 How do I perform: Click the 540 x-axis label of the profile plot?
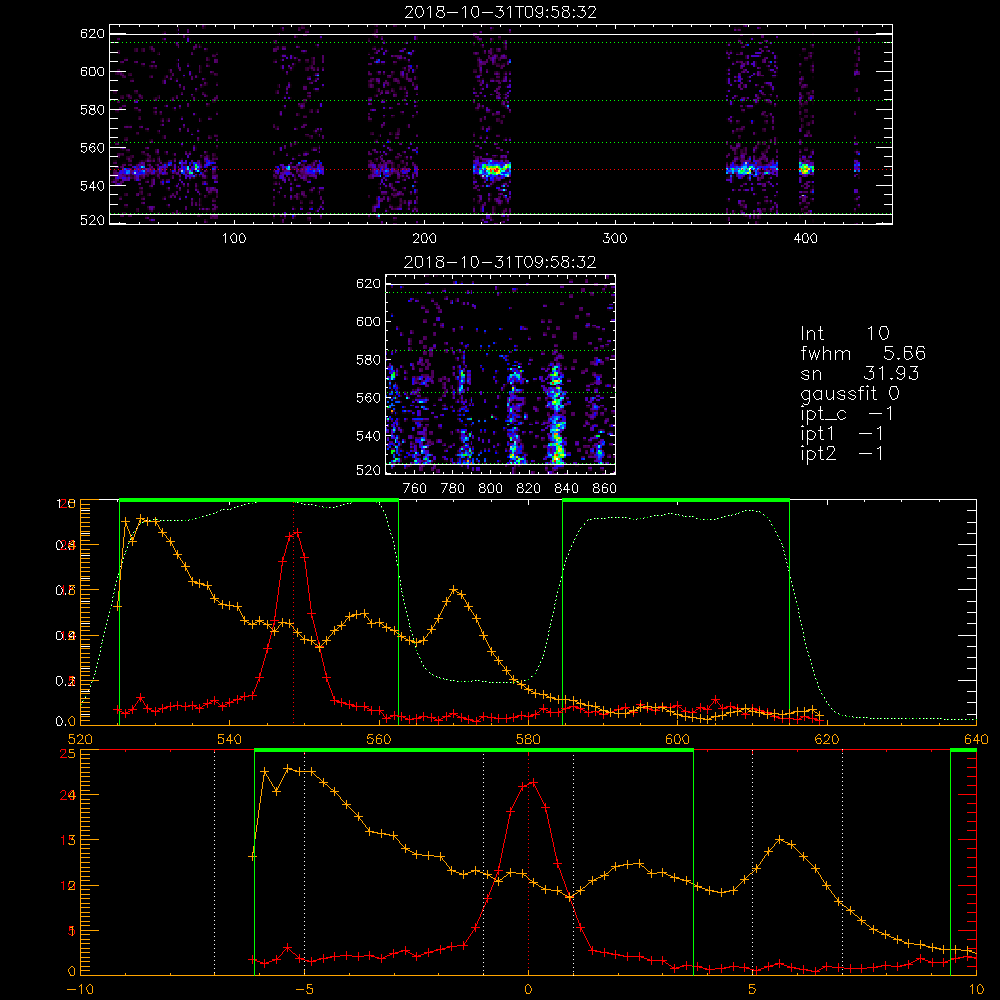click(230, 739)
